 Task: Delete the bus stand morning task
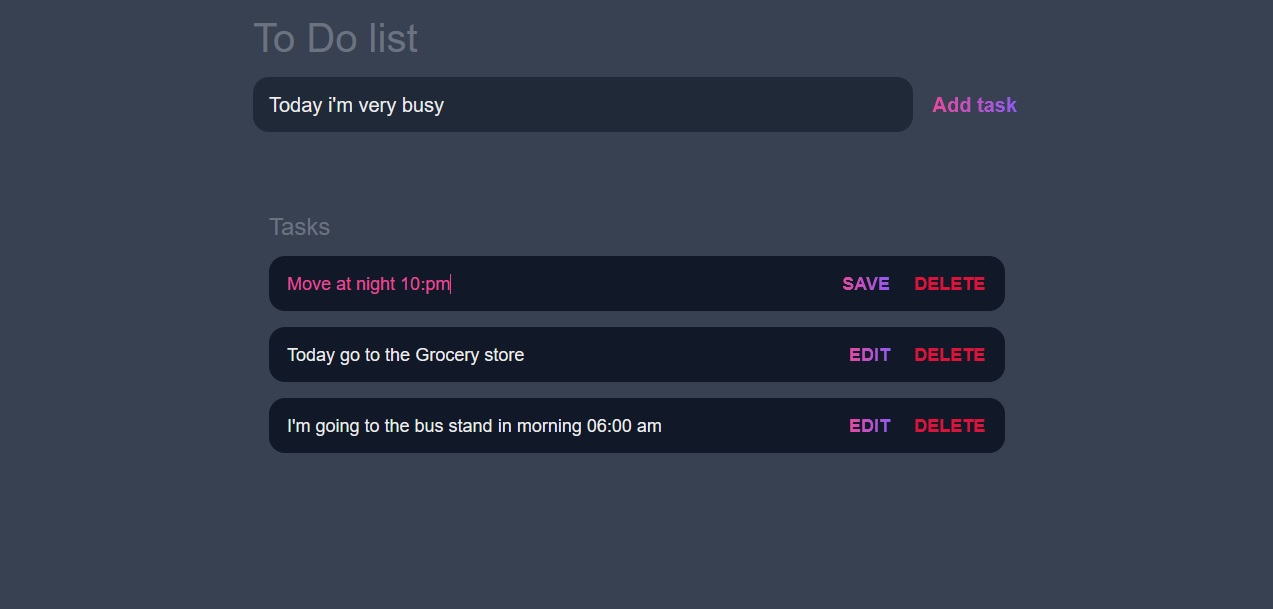click(949, 426)
